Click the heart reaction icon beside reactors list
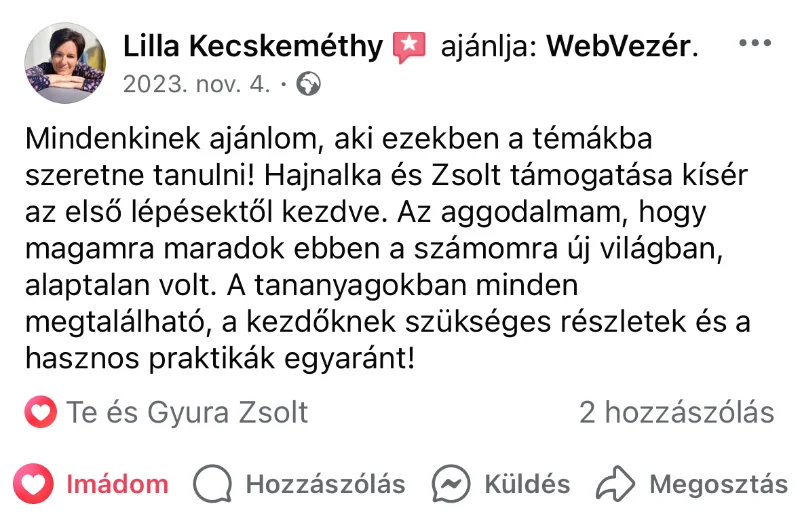The image size is (800, 523). [x=40, y=412]
